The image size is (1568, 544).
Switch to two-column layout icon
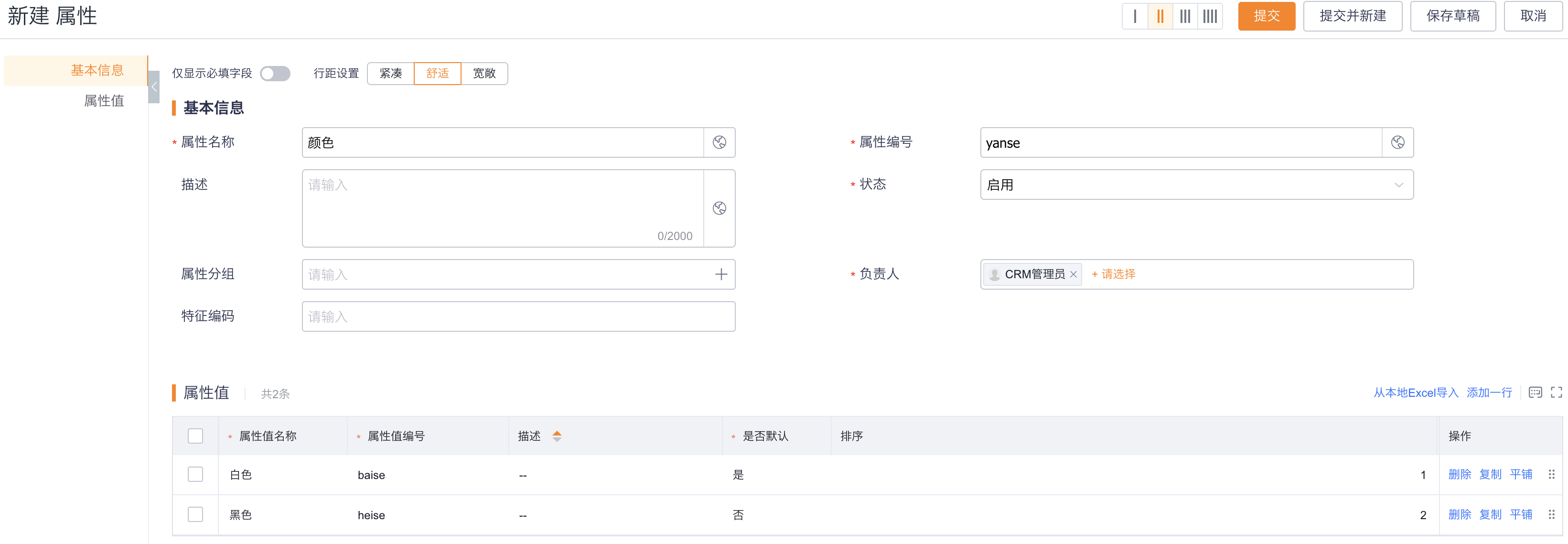1160,16
